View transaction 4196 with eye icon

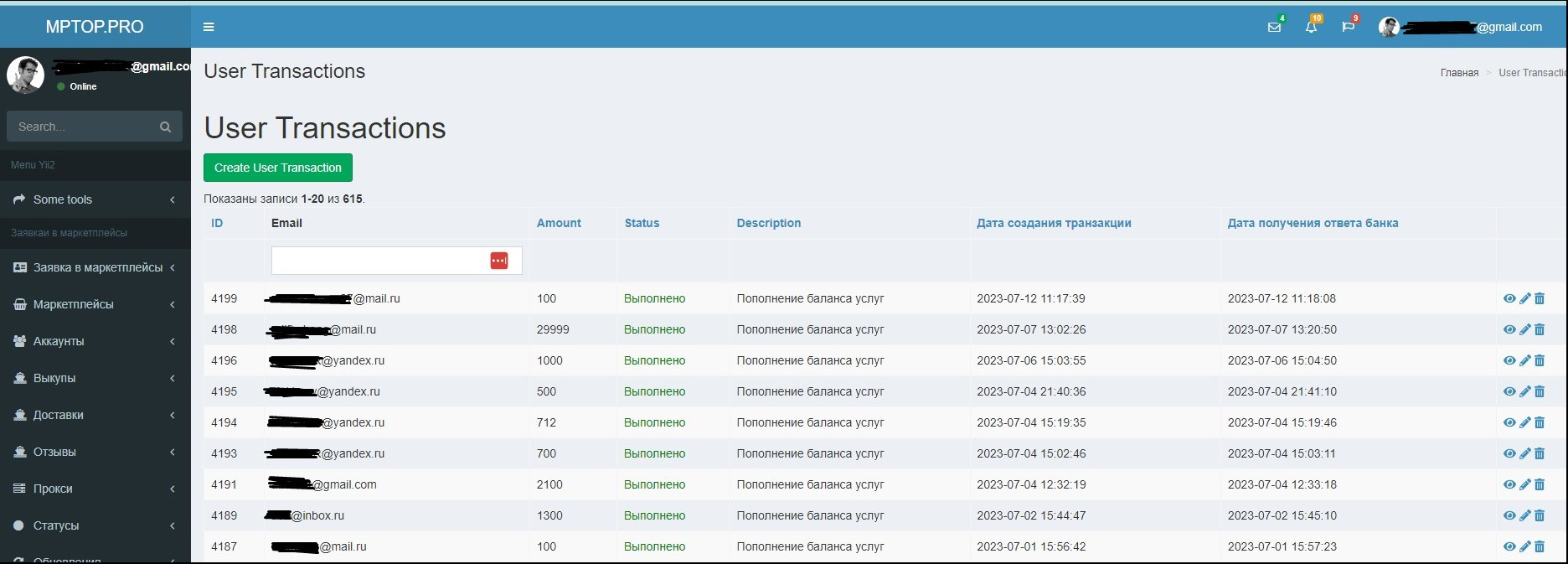(1509, 360)
